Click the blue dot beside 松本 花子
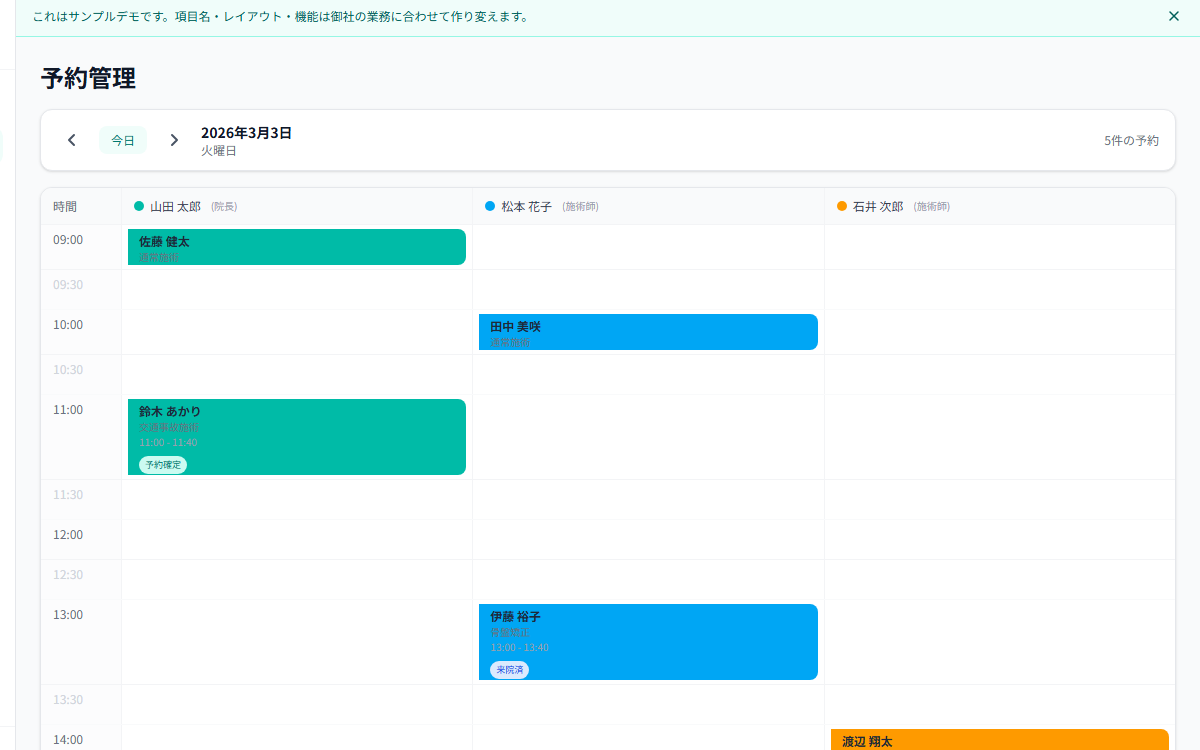Screen dimensions: 1200x750 click(490, 206)
